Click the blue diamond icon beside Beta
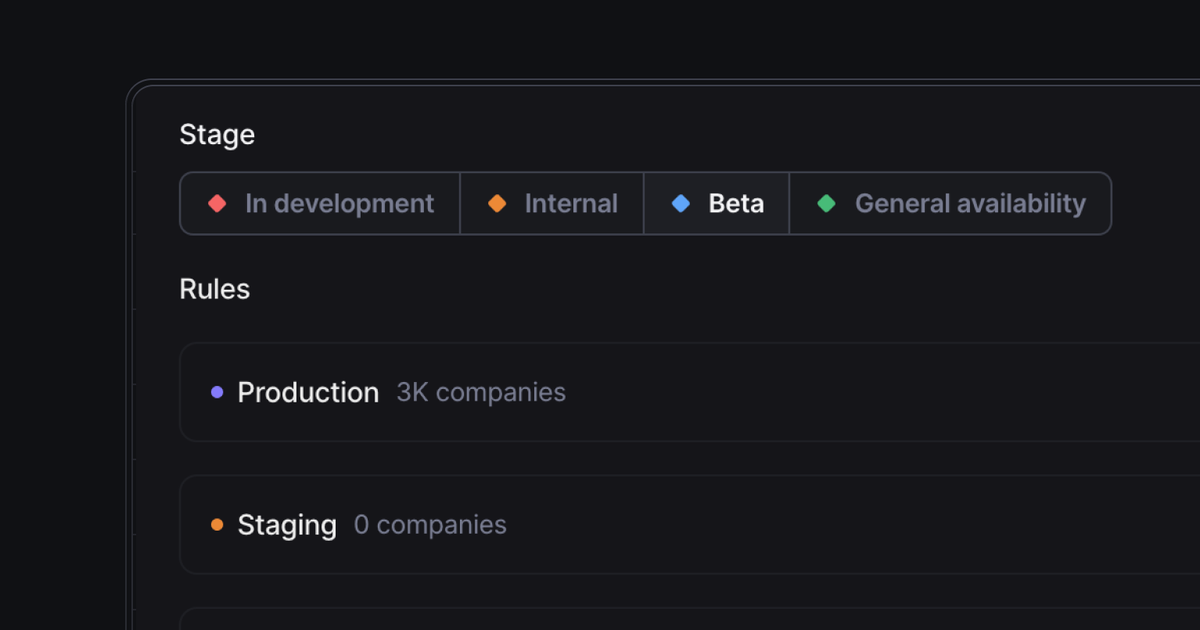 coord(681,204)
